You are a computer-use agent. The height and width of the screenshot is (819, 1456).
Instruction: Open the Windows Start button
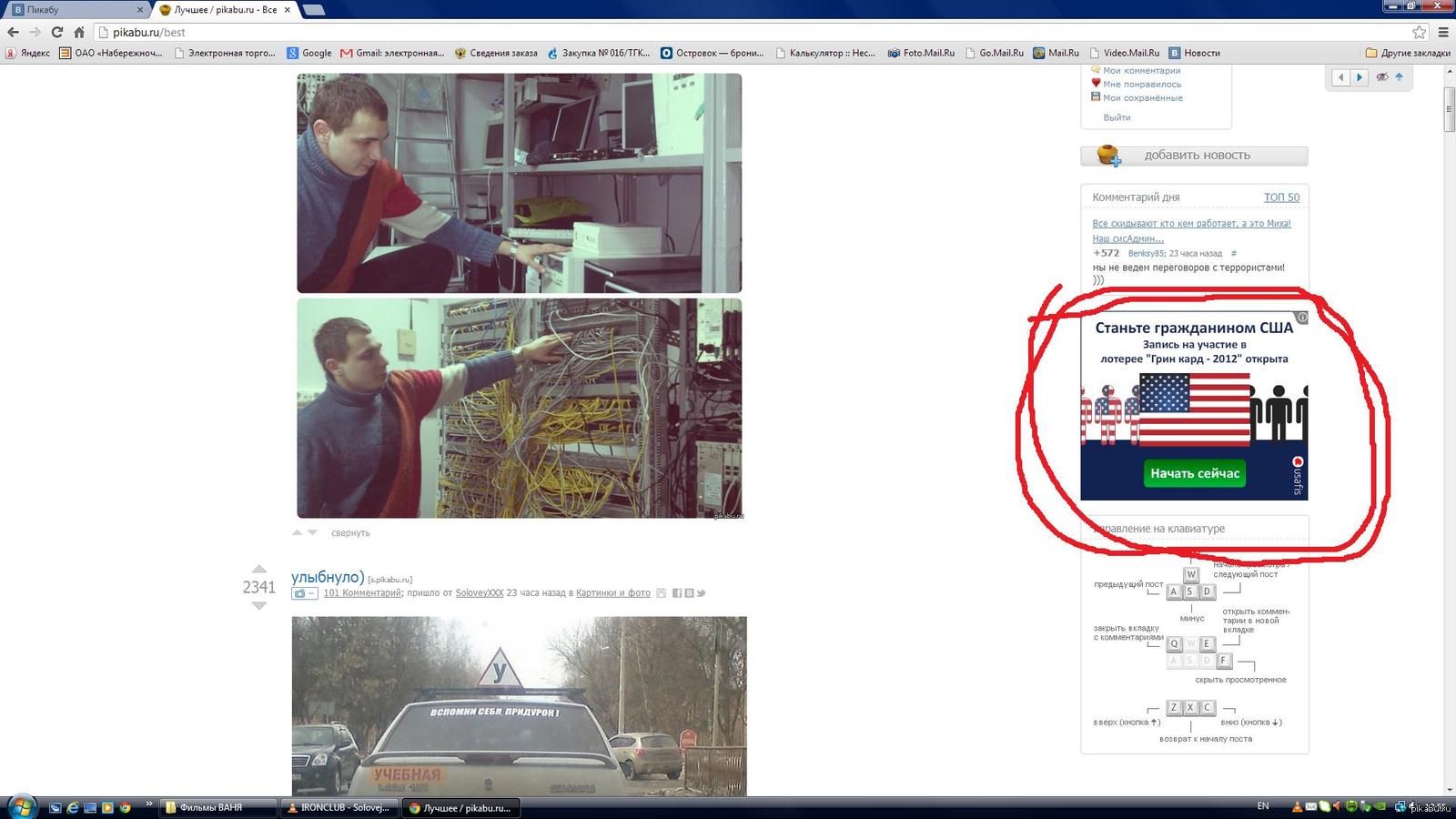tap(22, 807)
